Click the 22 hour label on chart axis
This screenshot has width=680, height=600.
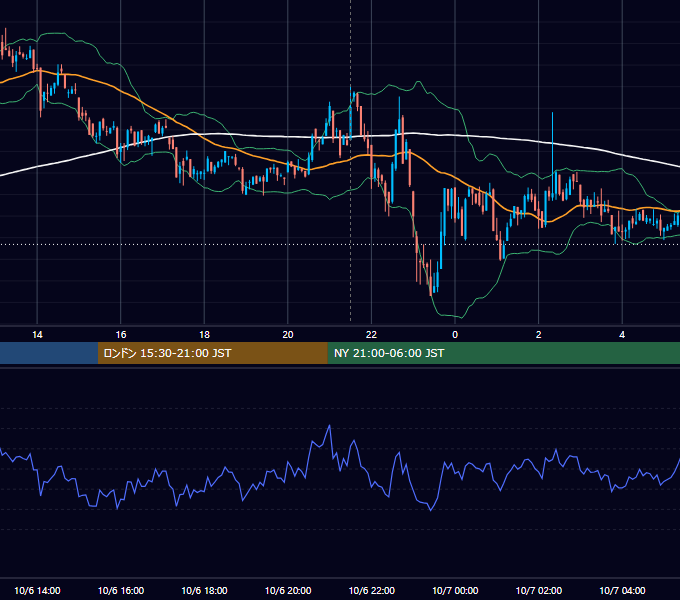point(371,335)
